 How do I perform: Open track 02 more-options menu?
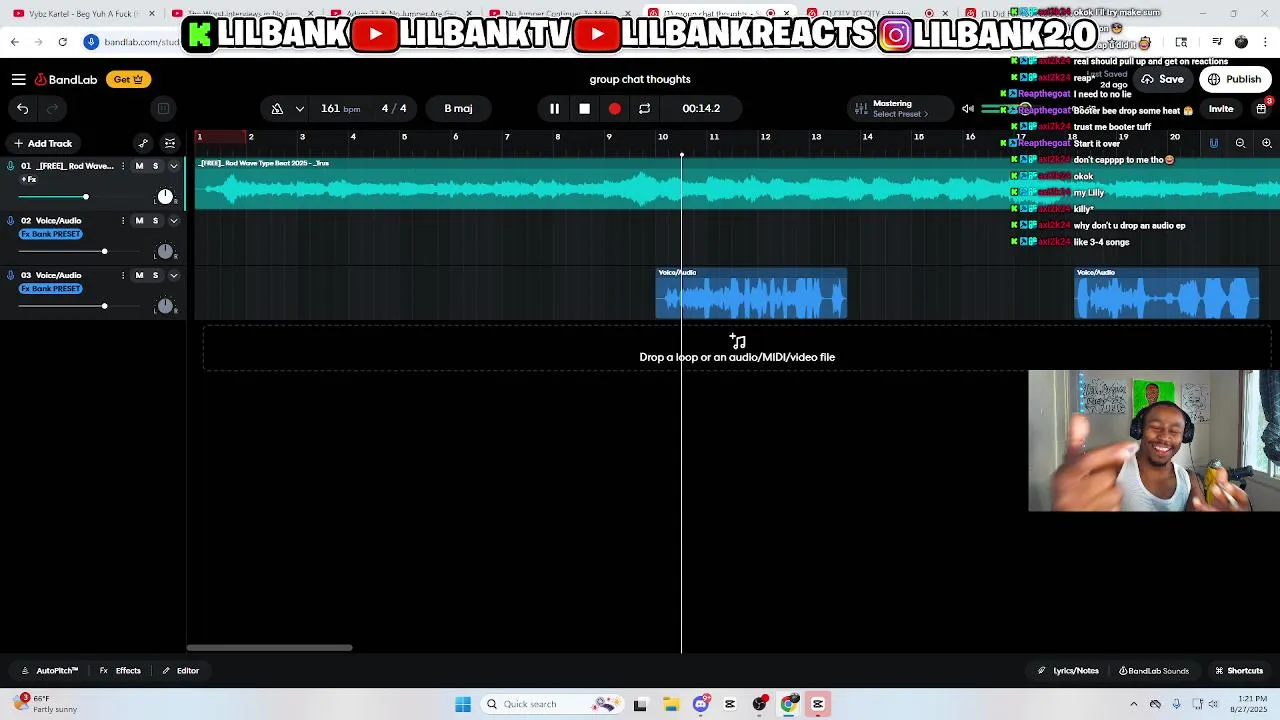123,221
